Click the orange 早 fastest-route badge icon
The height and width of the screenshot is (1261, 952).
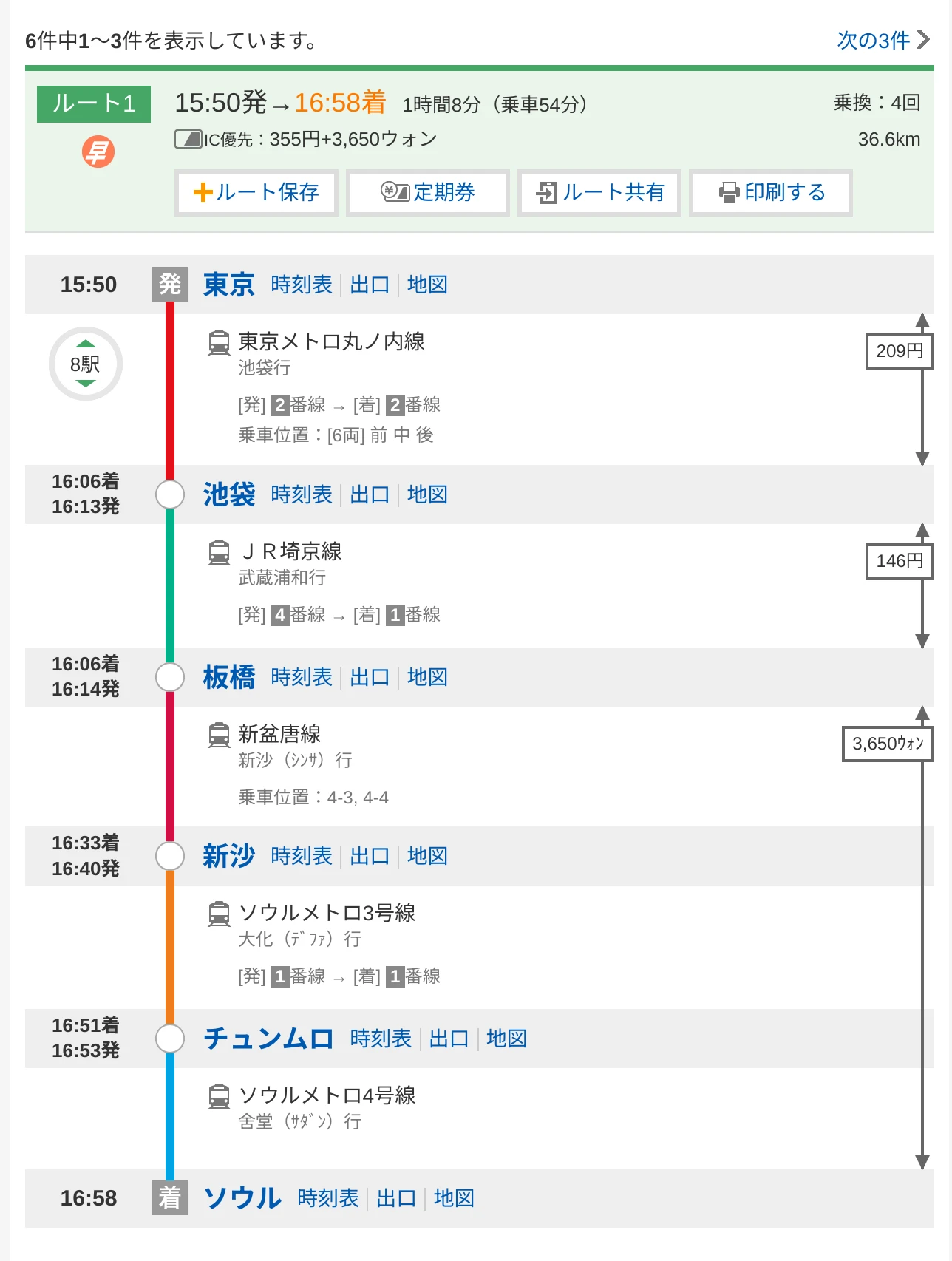(98, 152)
